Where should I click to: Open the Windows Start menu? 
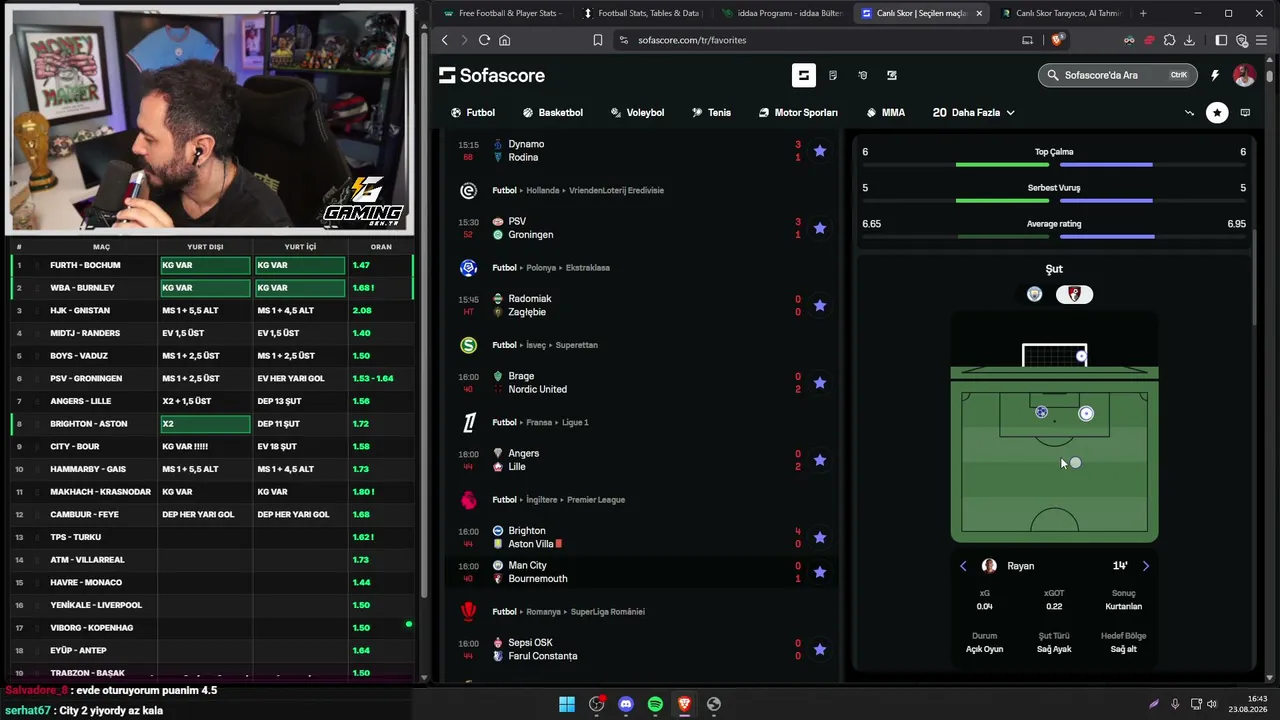coord(567,704)
